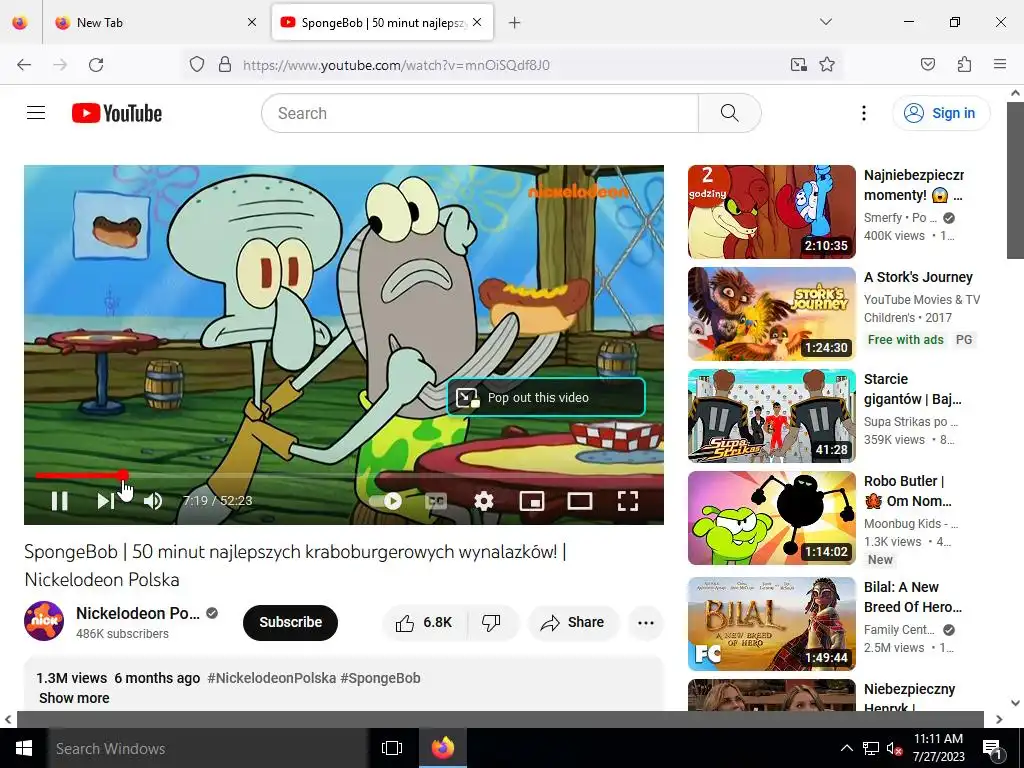Screen dimensions: 1024x768
Task: Click page vertical scrollbar thumb
Action: pyautogui.click(x=1015, y=181)
